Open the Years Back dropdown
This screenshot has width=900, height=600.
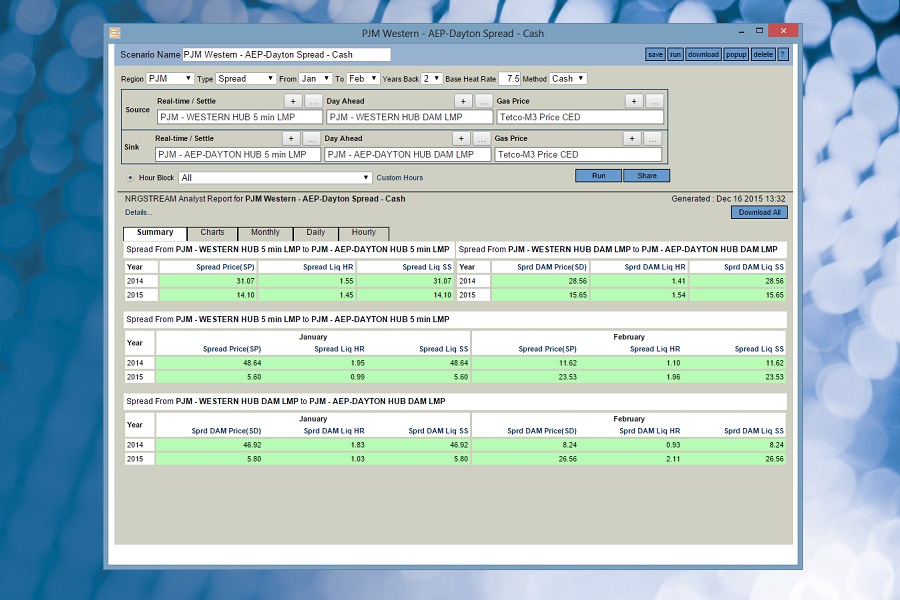(x=431, y=79)
